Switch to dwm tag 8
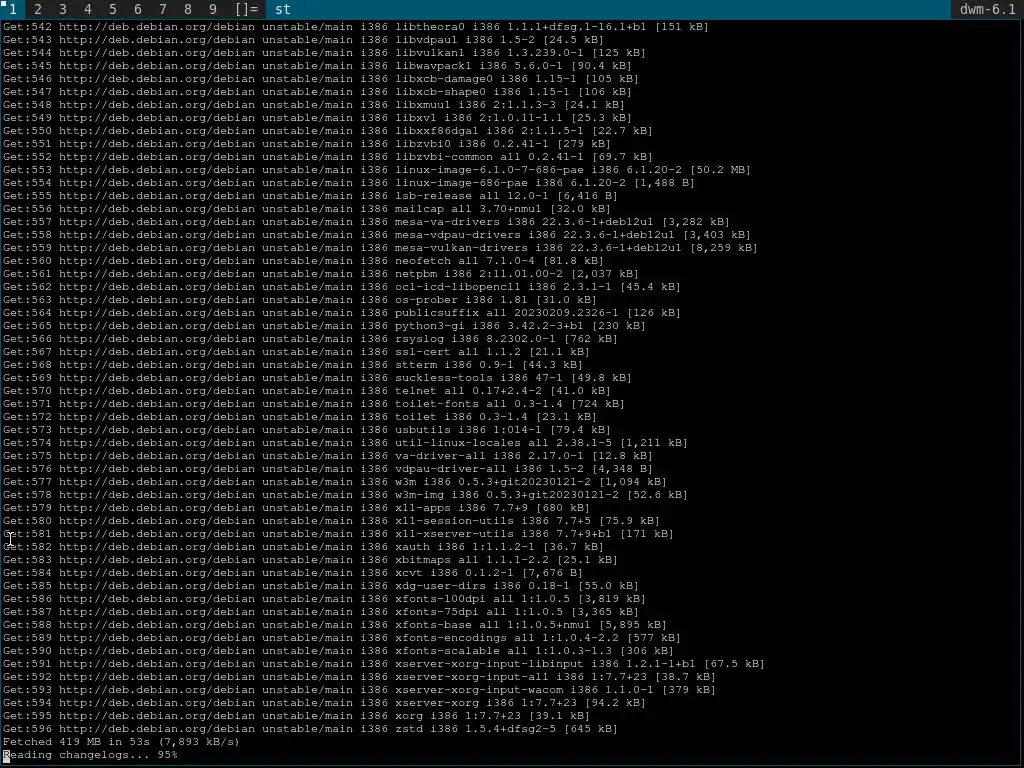1024x768 pixels. (187, 9)
